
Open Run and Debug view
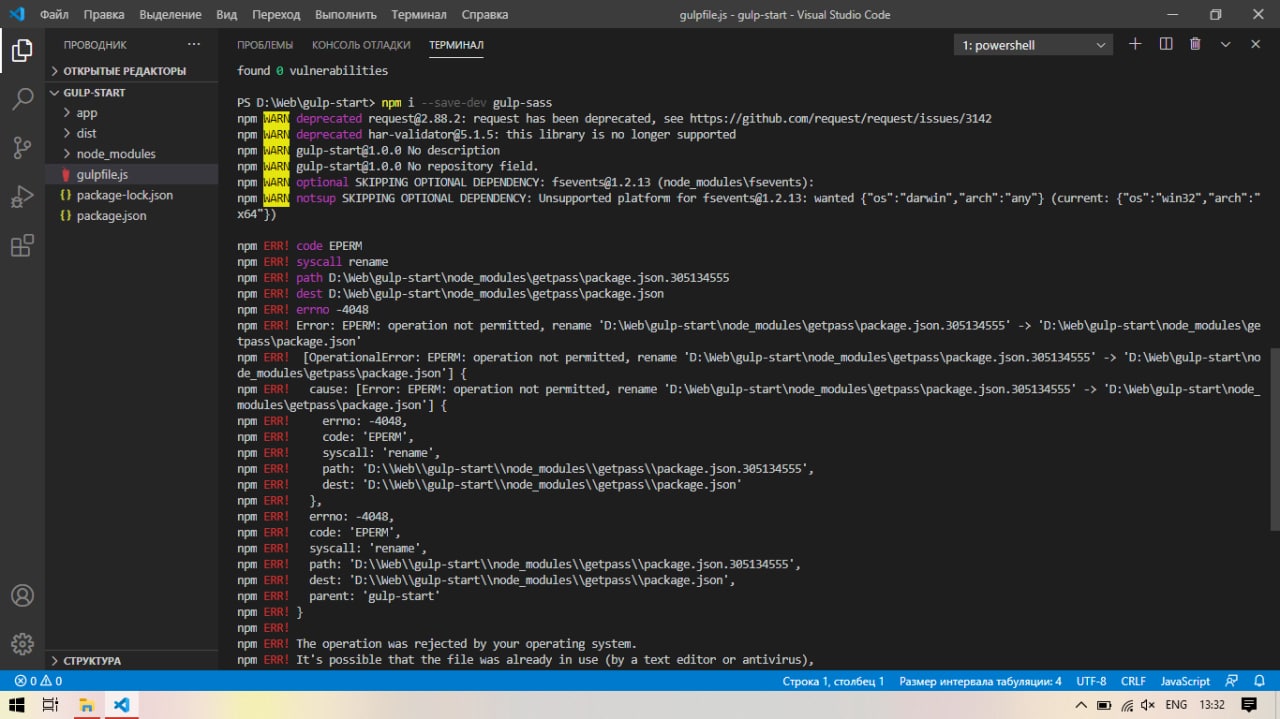tap(22, 197)
